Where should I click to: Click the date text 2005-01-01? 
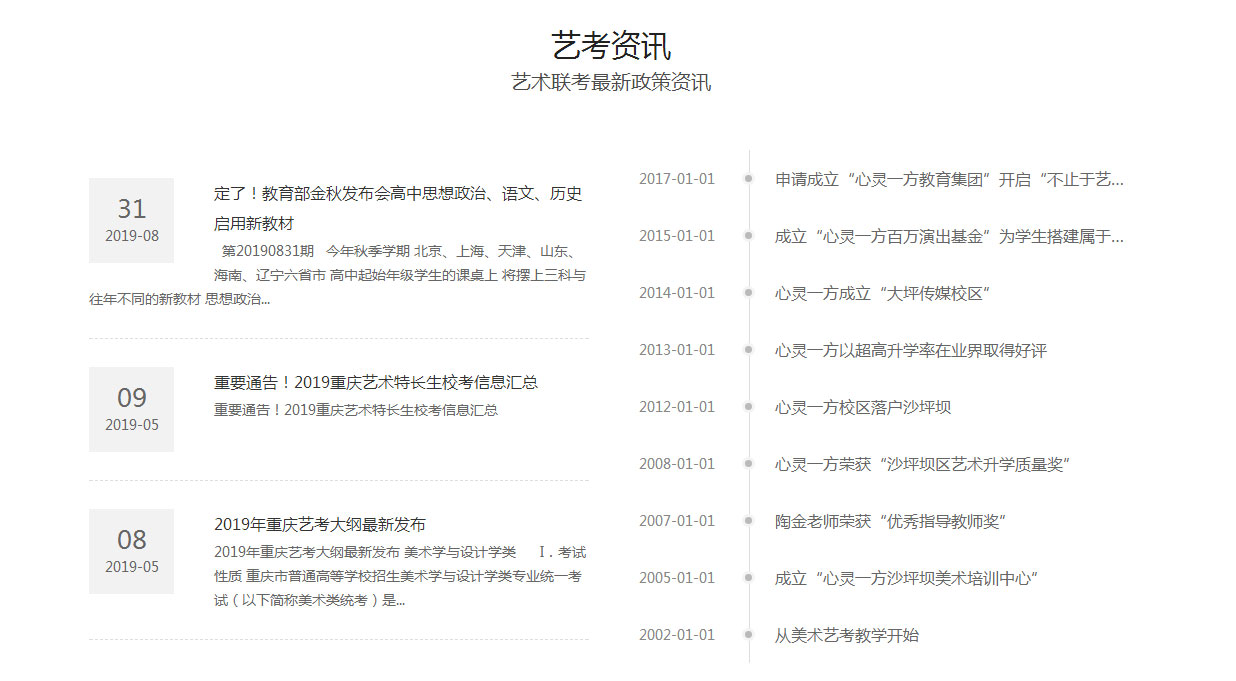(x=677, y=579)
